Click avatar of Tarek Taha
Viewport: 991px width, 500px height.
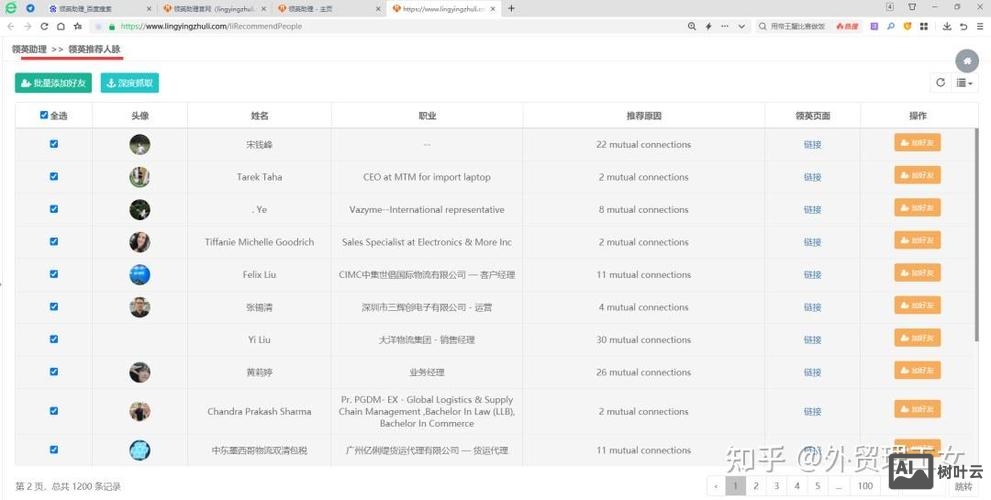140,177
